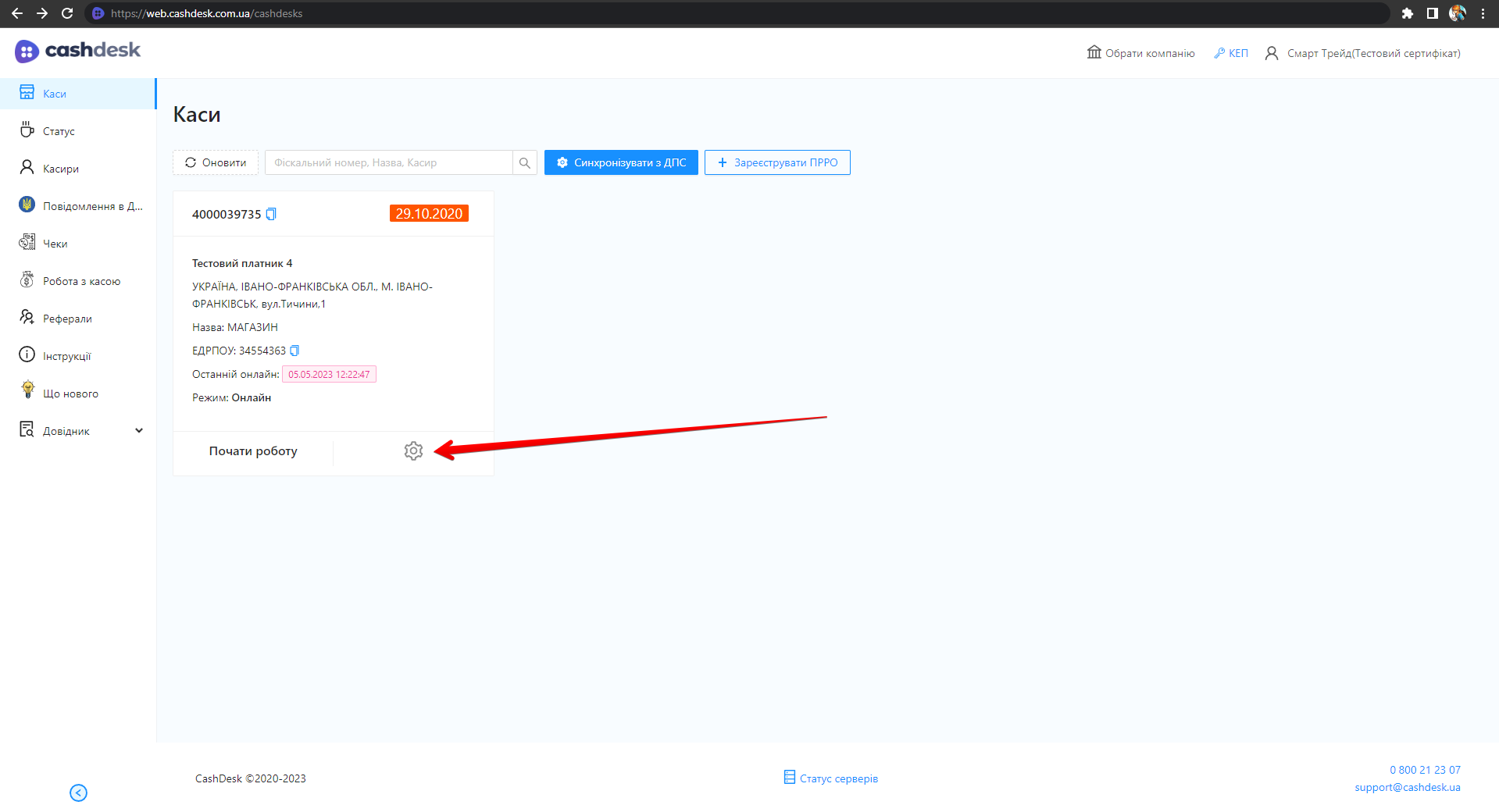
Task: Go to Касири in the sidebar
Action: click(x=61, y=169)
